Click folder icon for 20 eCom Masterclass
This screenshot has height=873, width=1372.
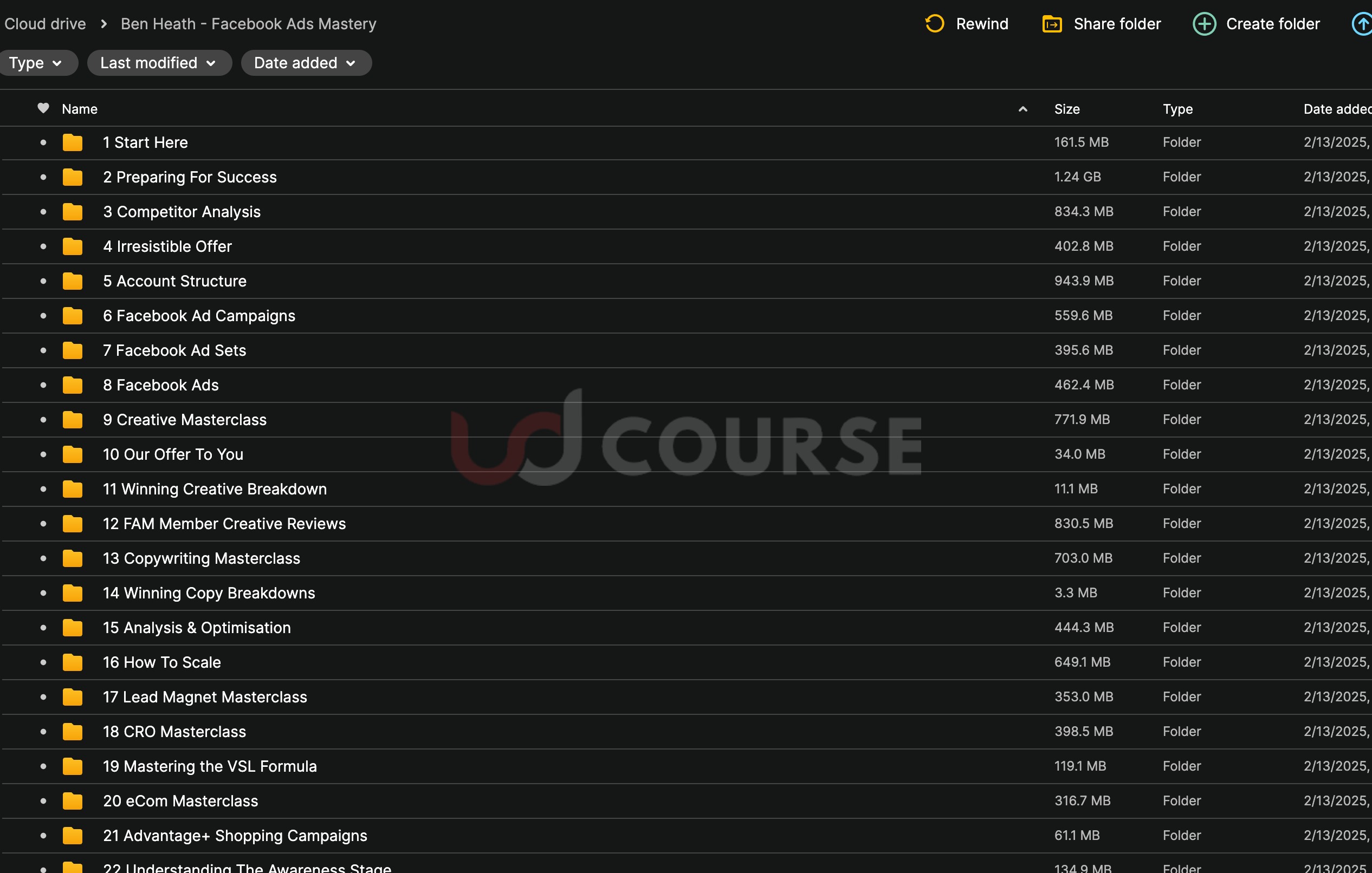pyautogui.click(x=73, y=802)
